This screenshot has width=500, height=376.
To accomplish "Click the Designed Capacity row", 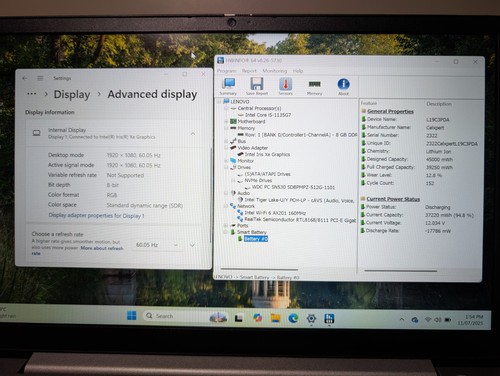I will click(420, 159).
